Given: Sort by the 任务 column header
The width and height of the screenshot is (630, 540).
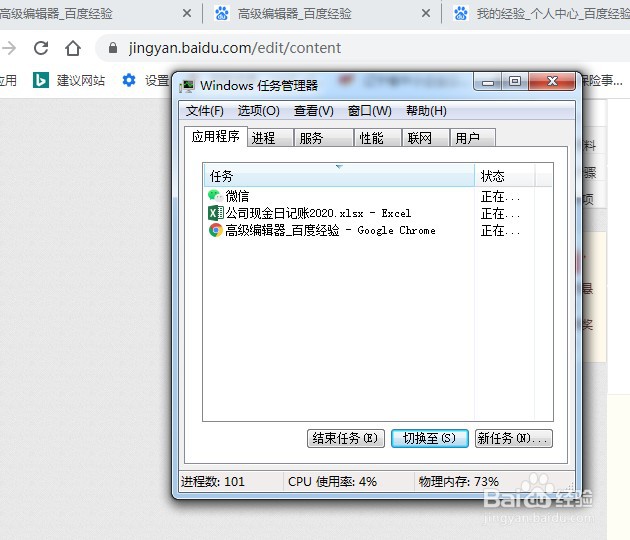Looking at the screenshot, I should (339, 176).
